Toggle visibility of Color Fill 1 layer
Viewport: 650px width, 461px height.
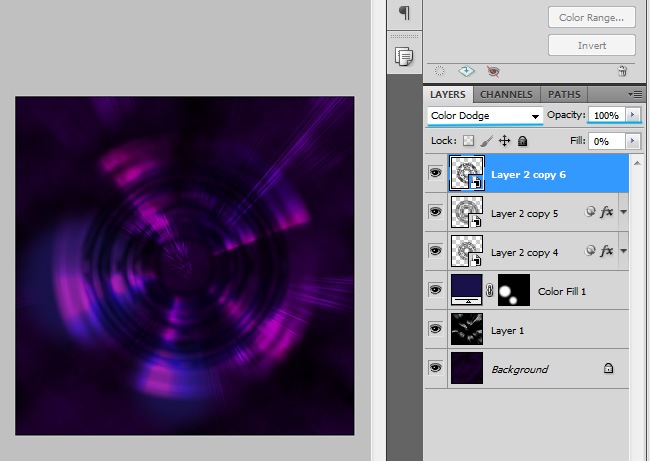[435, 290]
